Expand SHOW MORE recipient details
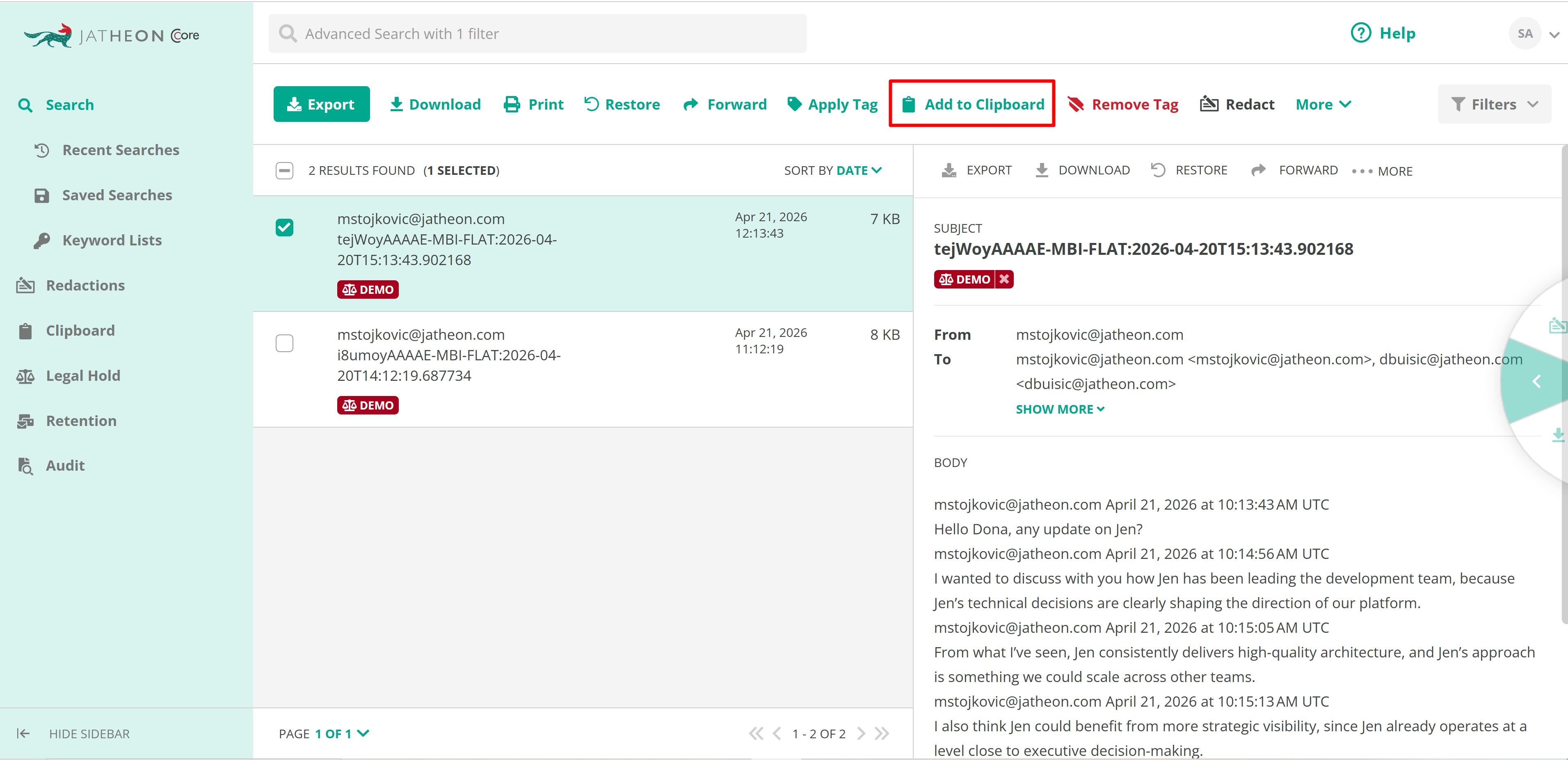 point(1060,409)
